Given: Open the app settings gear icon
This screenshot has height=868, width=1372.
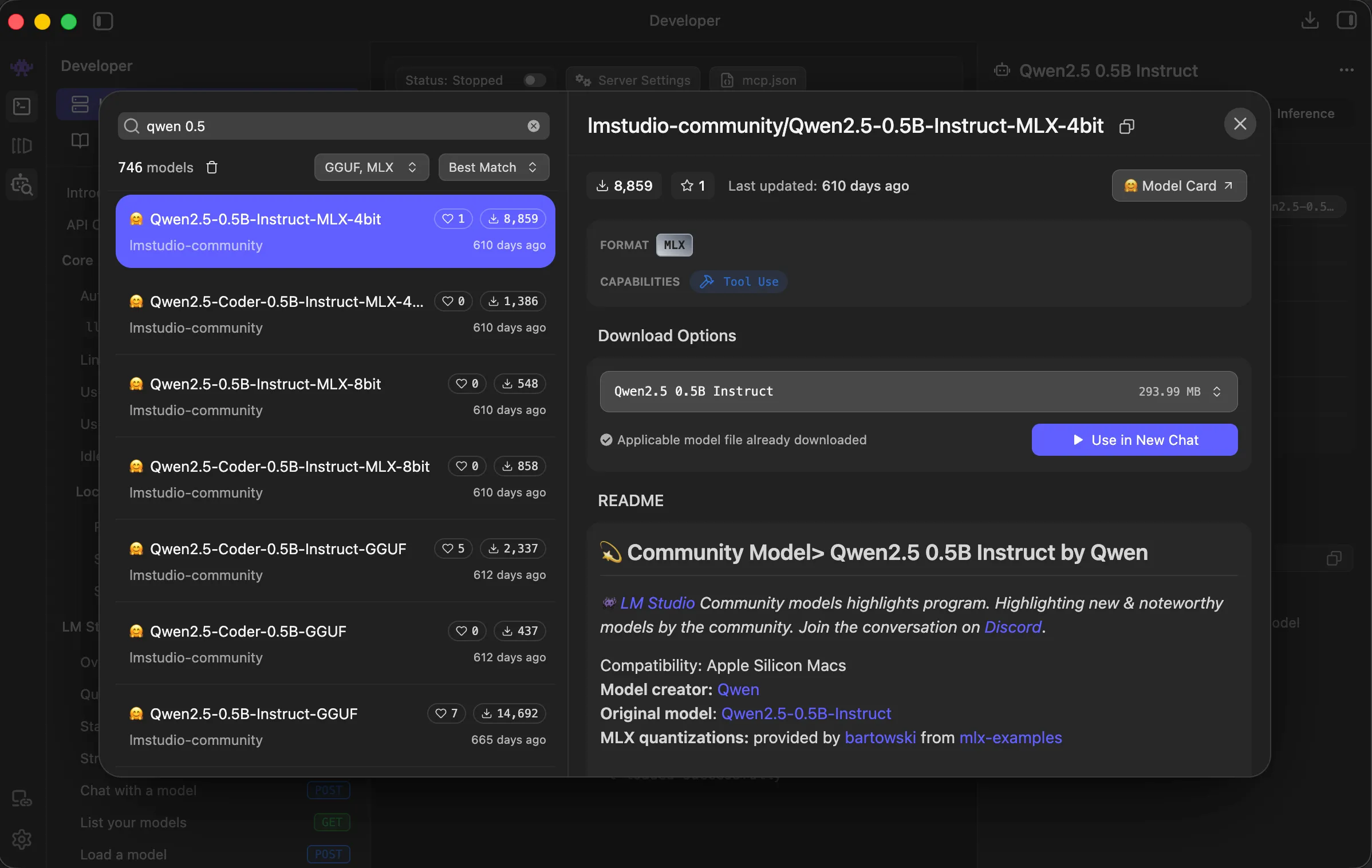Looking at the screenshot, I should tap(22, 839).
